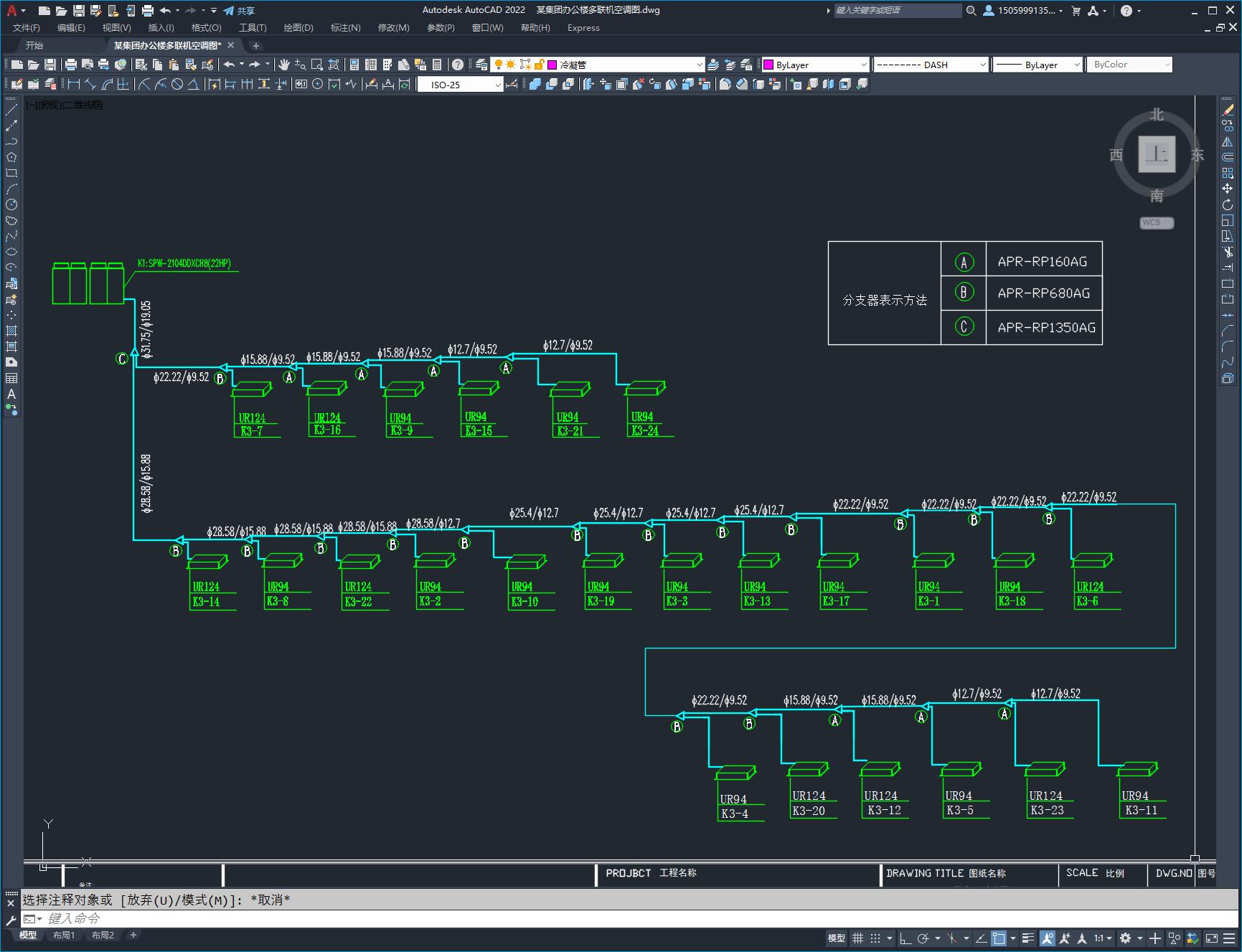
Task: Click the WCS button under the ViewCube
Action: [x=1156, y=222]
